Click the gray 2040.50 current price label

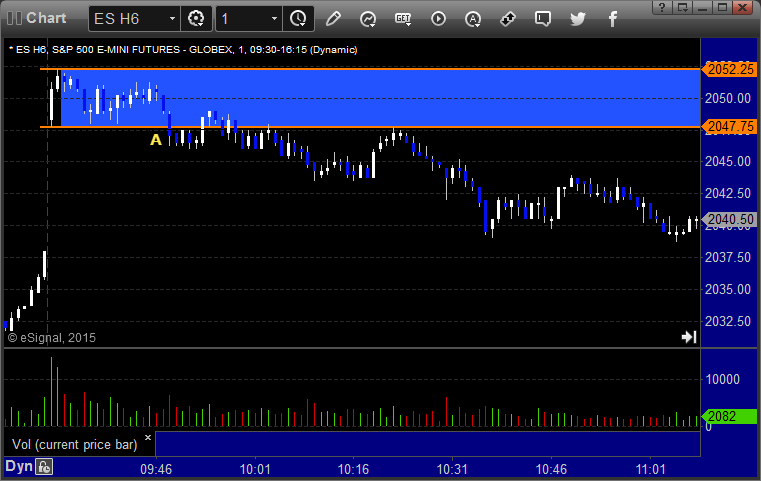[x=729, y=219]
